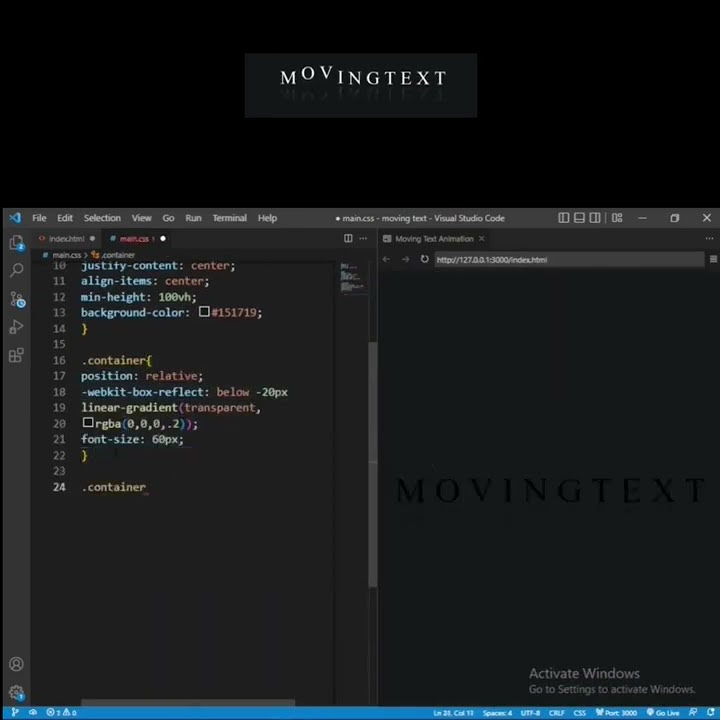
Task: Click the editor horizontal scrollbar
Action: tap(188, 702)
